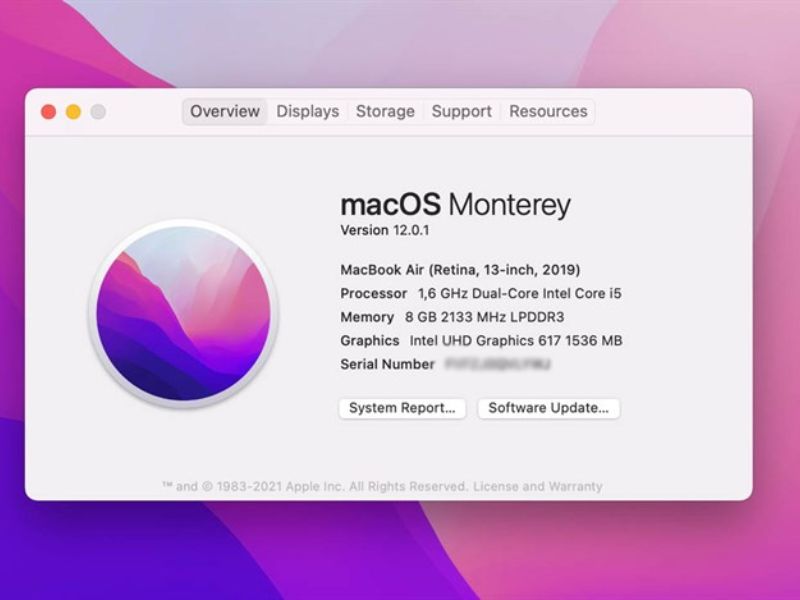Screen dimensions: 800x600
Task: Open the Storage tab
Action: click(x=385, y=111)
